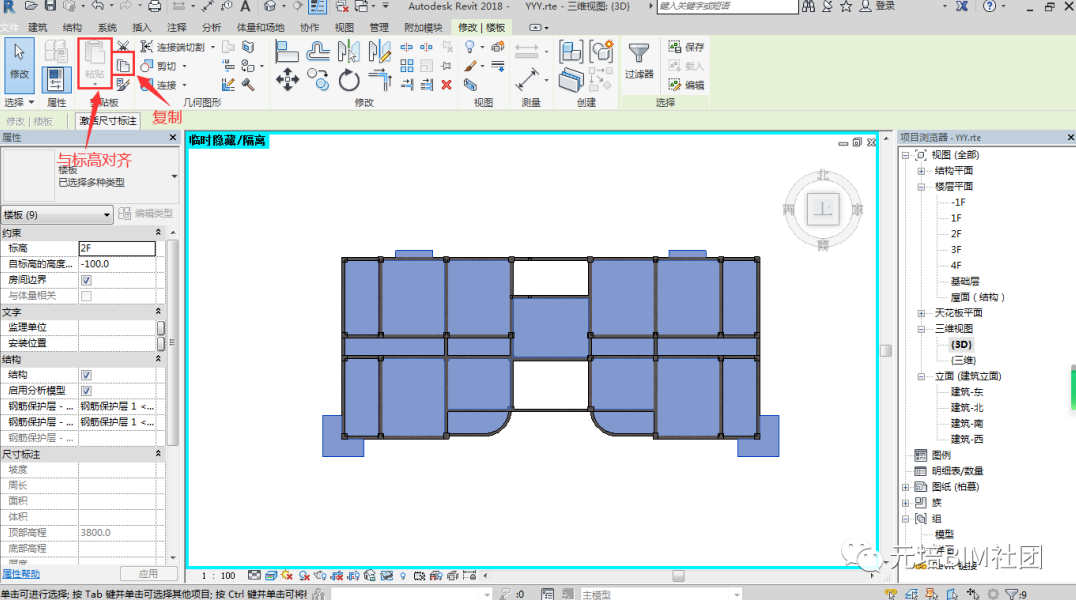Click the Cut to clipboard scissors icon

click(122, 46)
